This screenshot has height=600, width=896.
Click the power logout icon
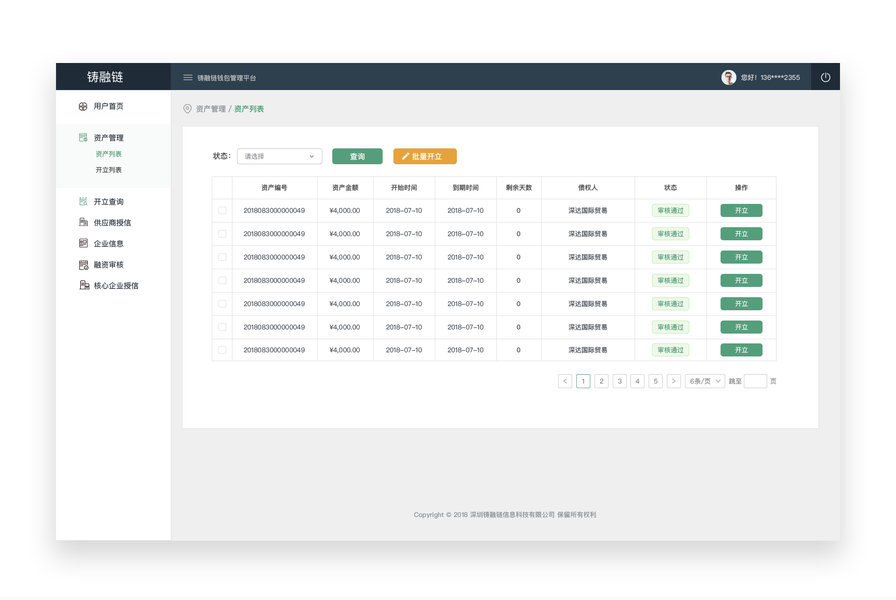tap(825, 77)
